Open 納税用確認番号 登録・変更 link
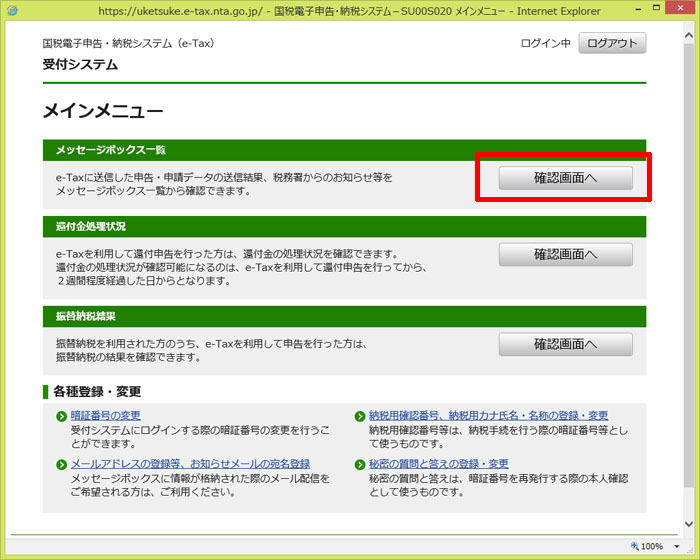This screenshot has width=700, height=560. [x=488, y=416]
